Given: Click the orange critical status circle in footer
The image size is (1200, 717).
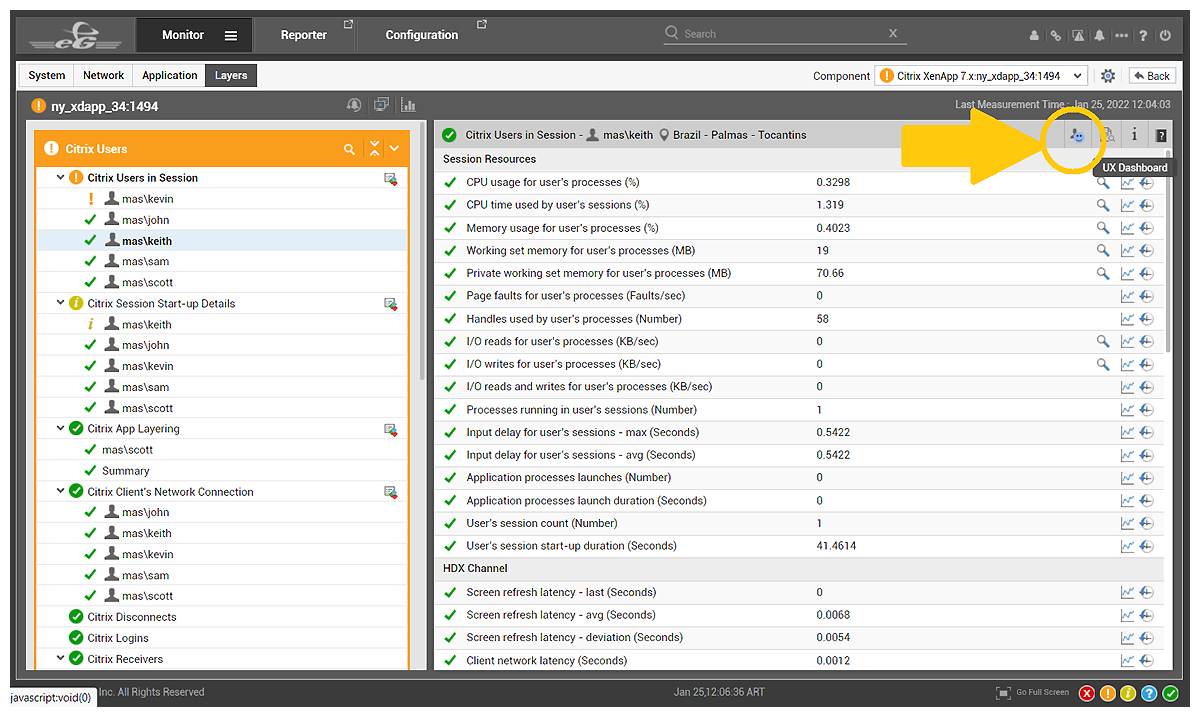Looking at the screenshot, I should 1108,693.
